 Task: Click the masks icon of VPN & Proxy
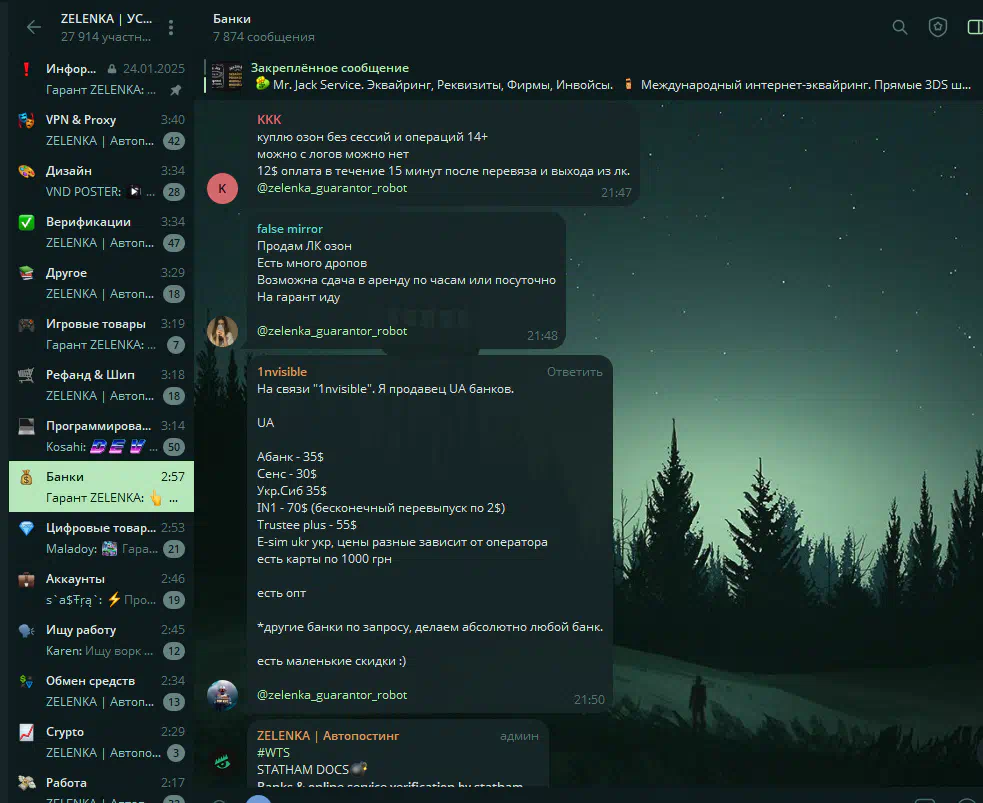coord(26,120)
